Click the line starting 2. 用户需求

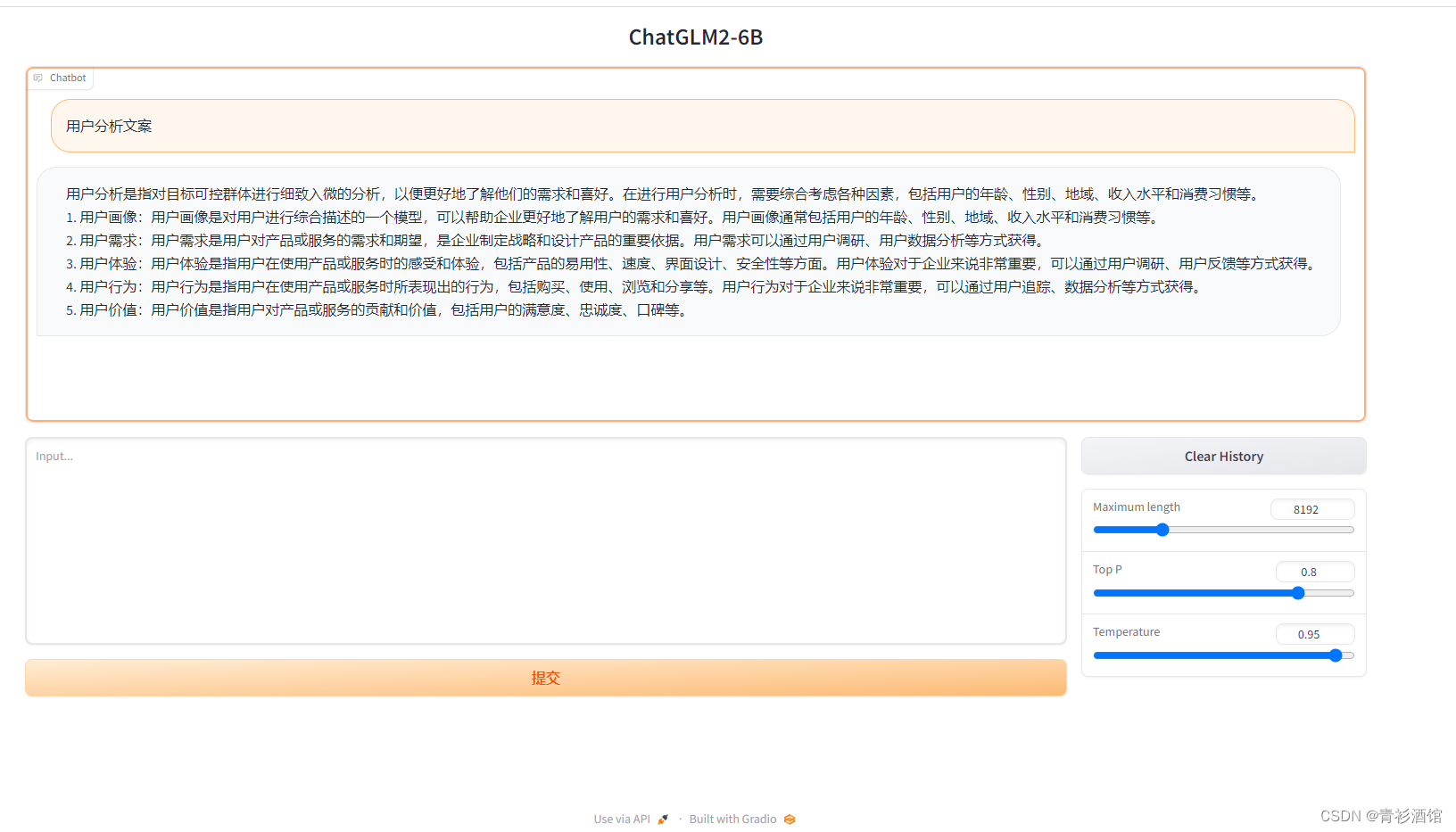pos(556,241)
